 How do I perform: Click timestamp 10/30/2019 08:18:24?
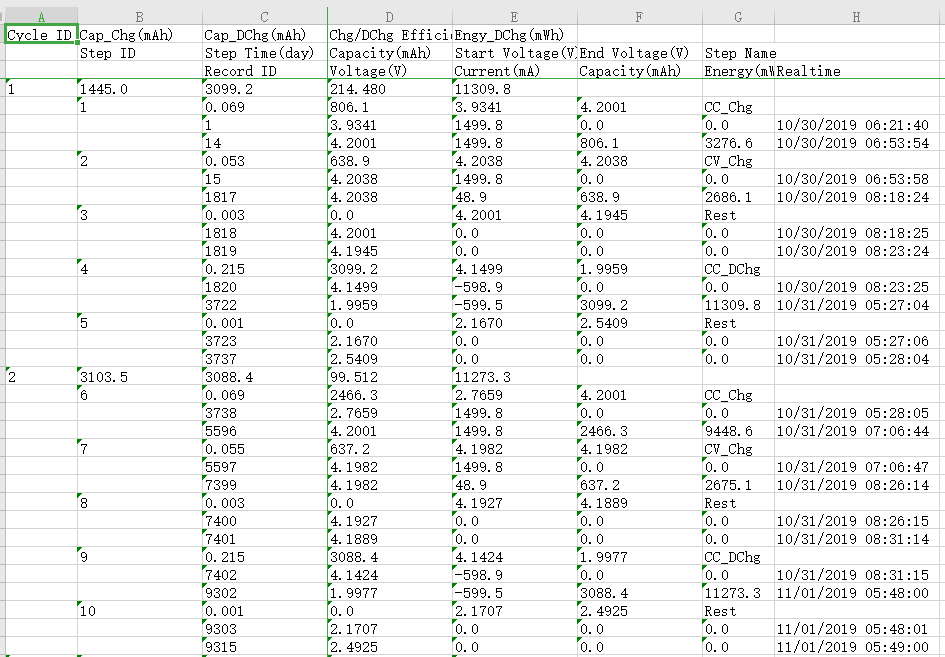pyautogui.click(x=856, y=196)
